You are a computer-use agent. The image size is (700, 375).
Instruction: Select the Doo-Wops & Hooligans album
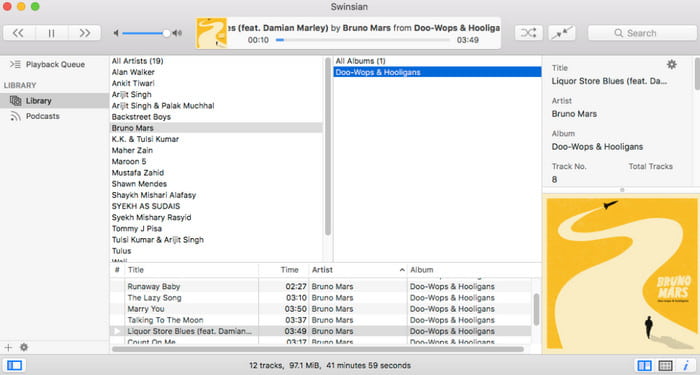pos(438,72)
